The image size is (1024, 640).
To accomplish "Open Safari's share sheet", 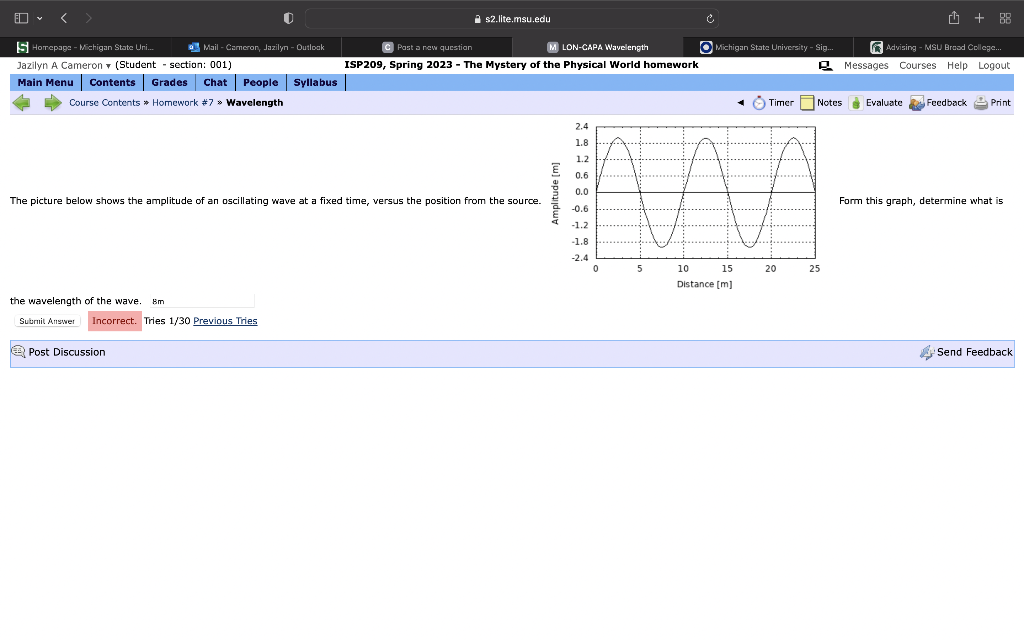I will point(955,17).
